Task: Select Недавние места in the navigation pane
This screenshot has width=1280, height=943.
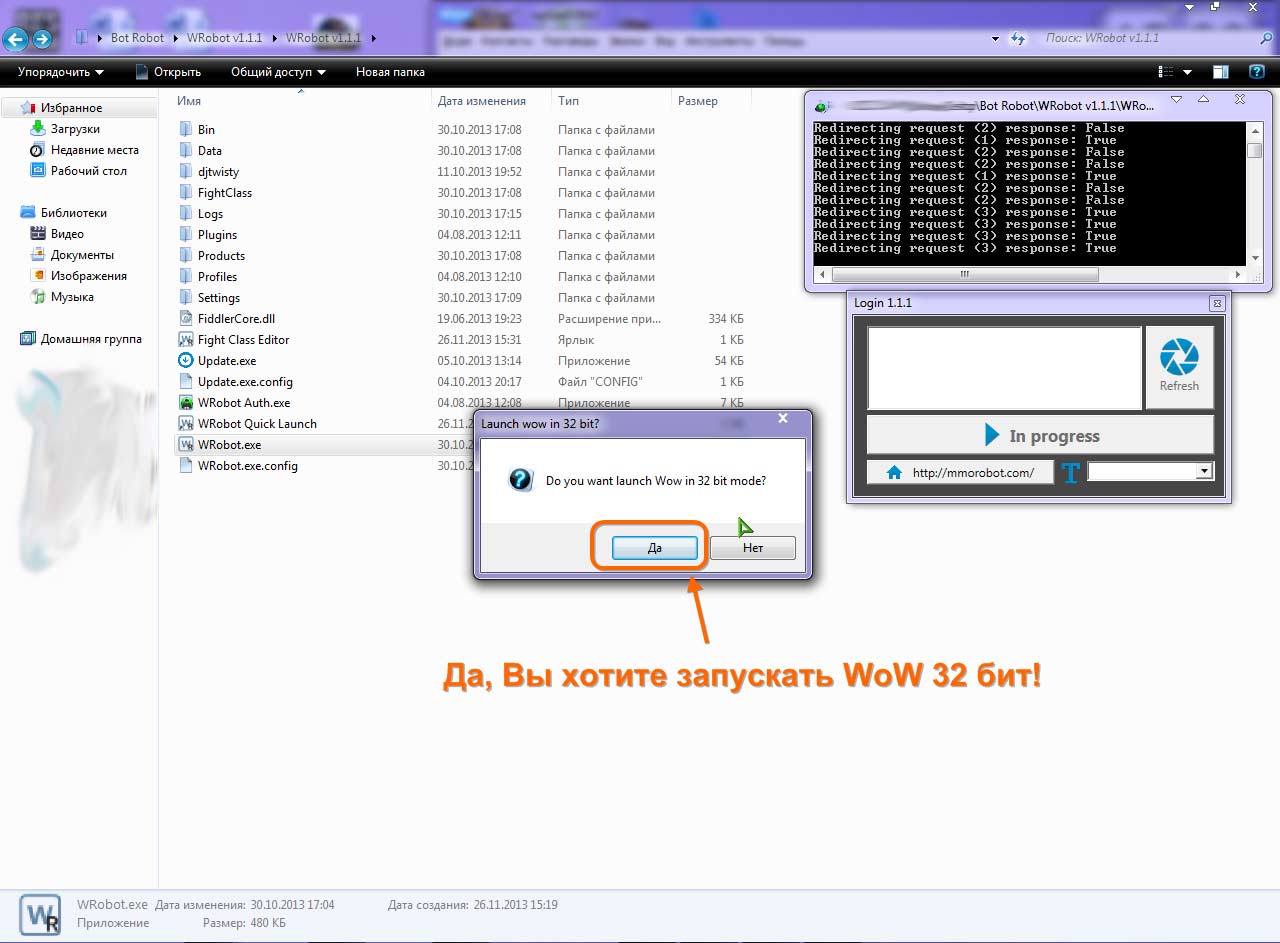Action: click(94, 150)
